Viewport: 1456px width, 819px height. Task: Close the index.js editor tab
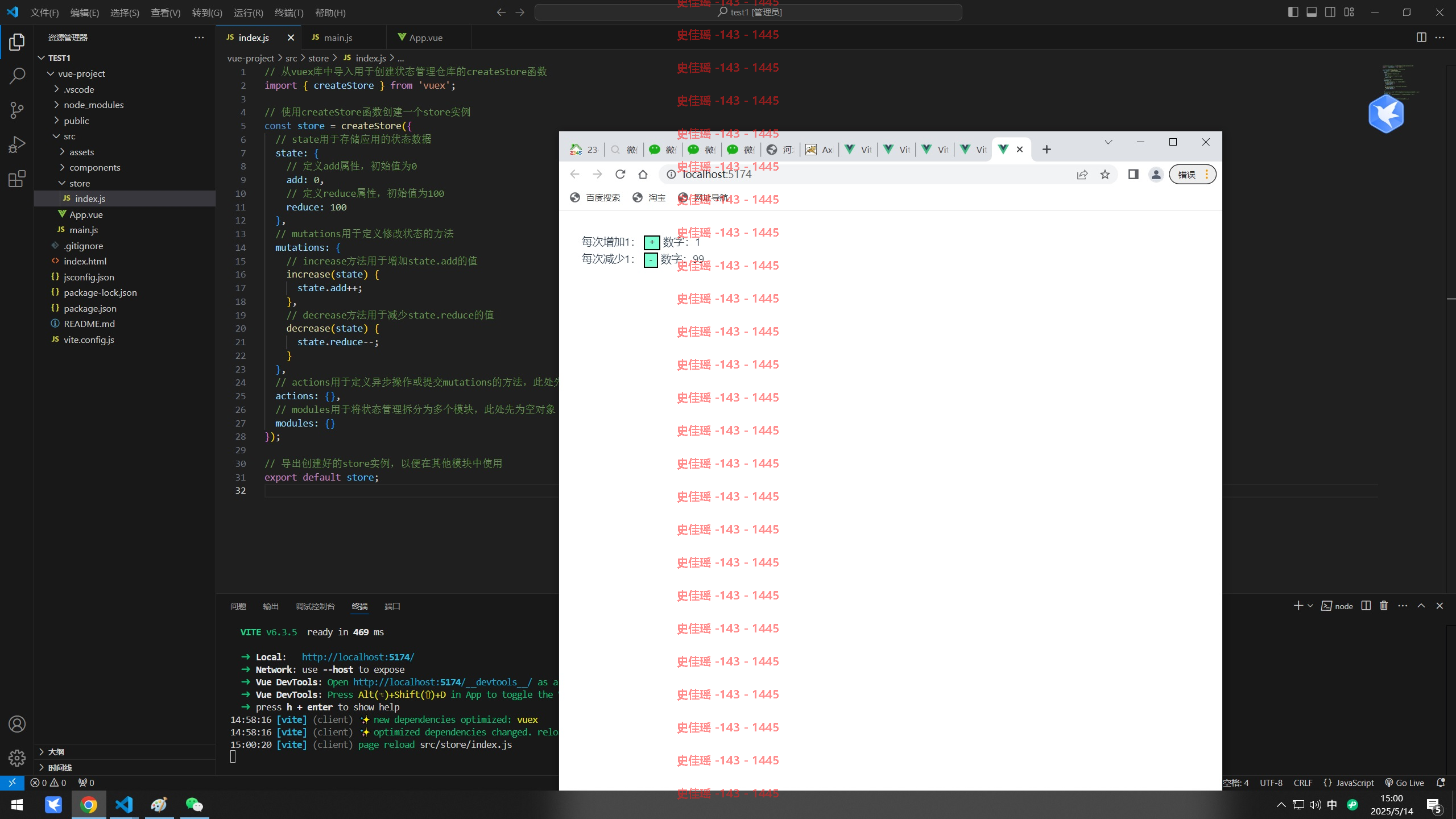coord(291,38)
